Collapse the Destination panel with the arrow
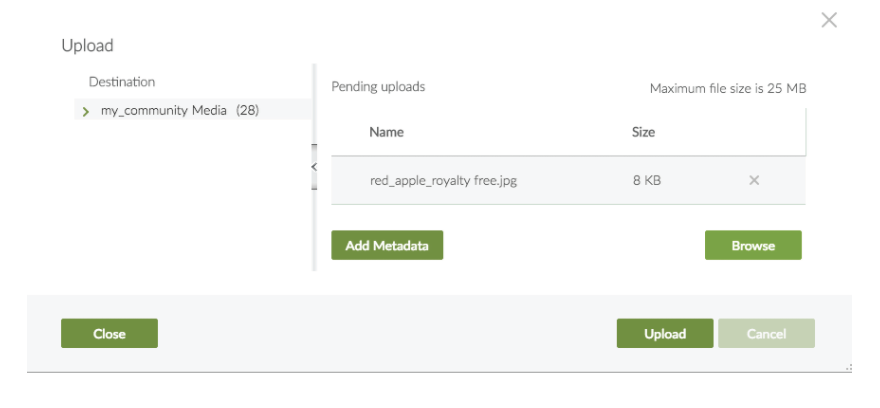 point(313,167)
